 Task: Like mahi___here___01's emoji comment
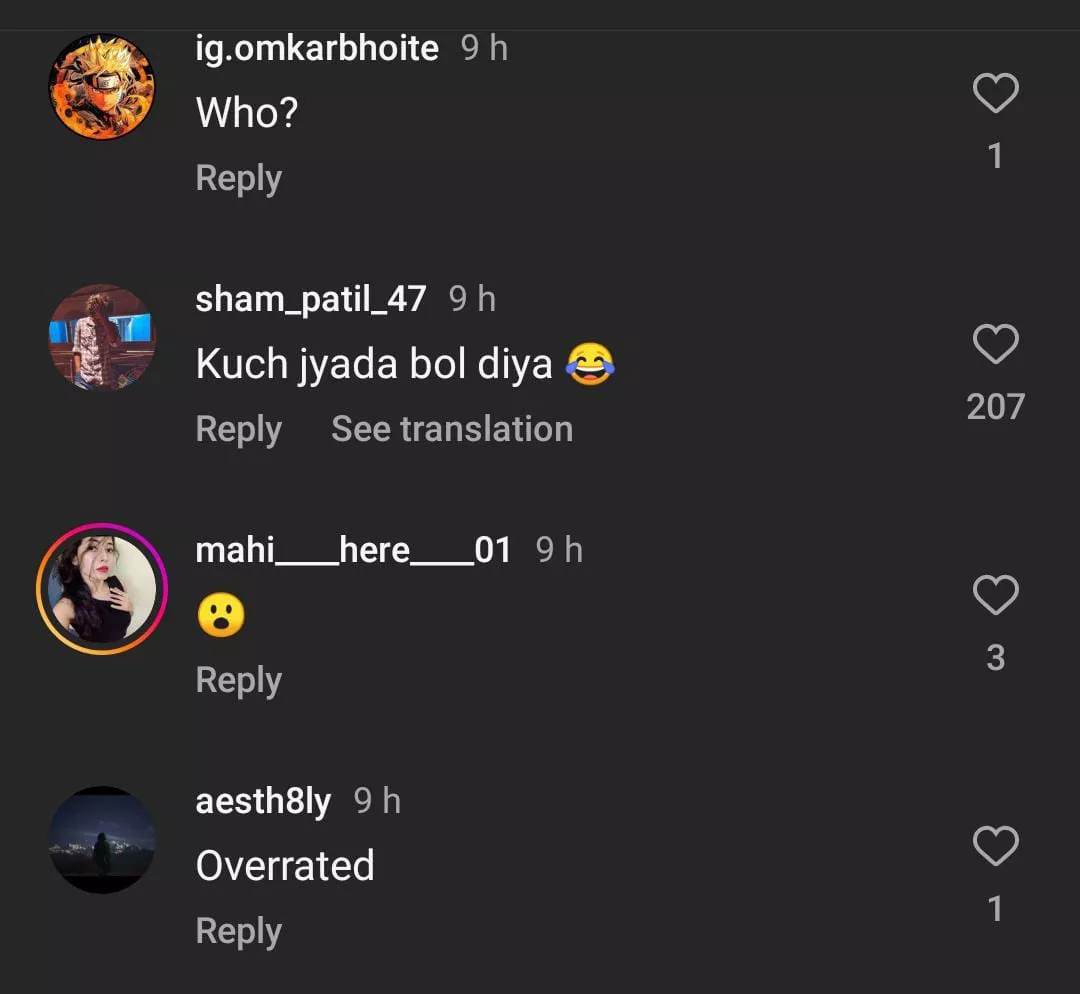(x=995, y=596)
